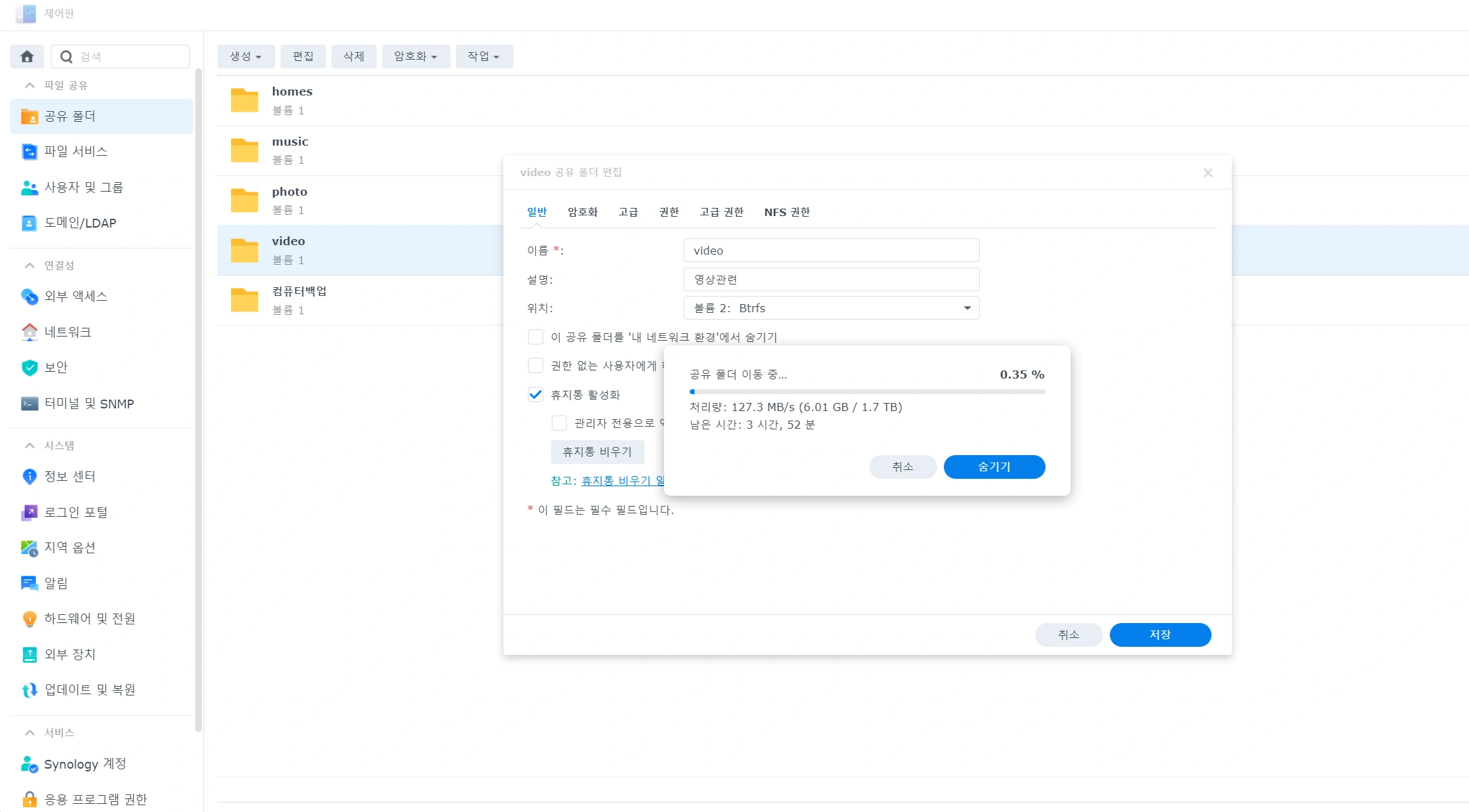Disable the recycle bin (휴지통 활성화) checkbox

pyautogui.click(x=535, y=395)
